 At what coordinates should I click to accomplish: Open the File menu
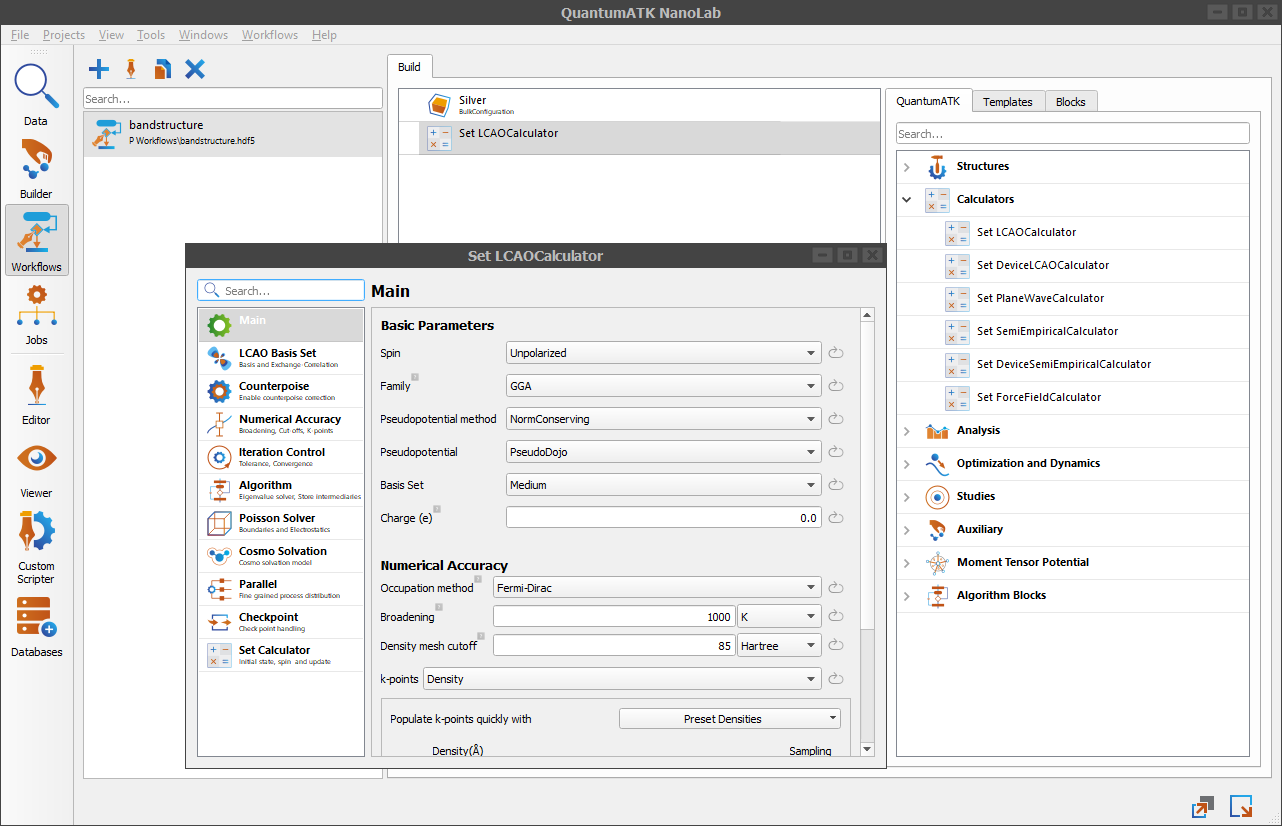[20, 35]
